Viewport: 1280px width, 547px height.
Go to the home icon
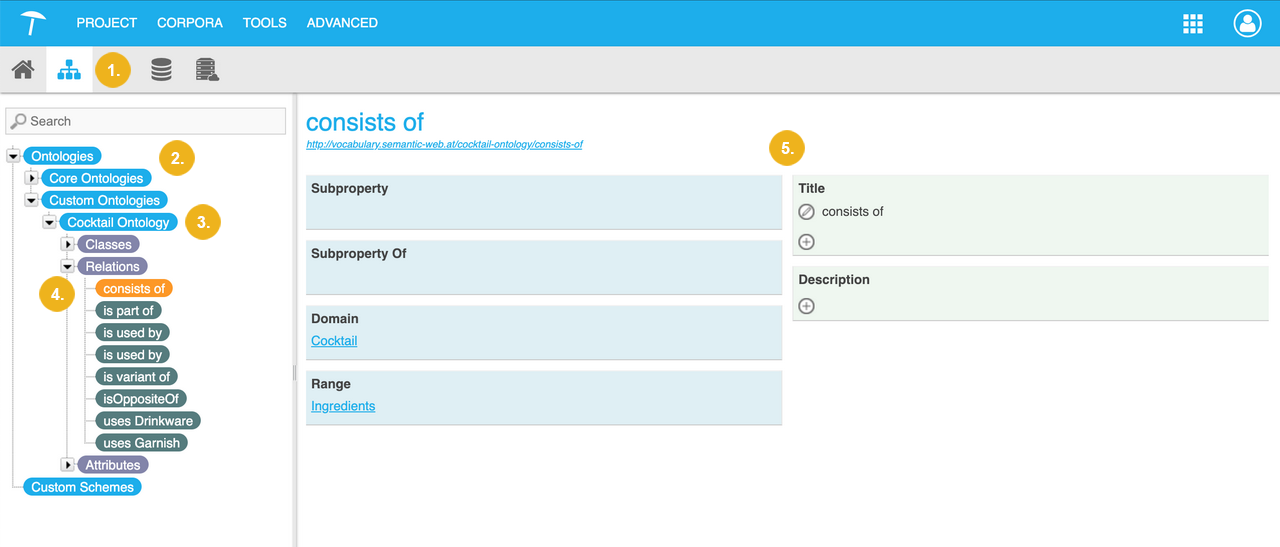(23, 70)
